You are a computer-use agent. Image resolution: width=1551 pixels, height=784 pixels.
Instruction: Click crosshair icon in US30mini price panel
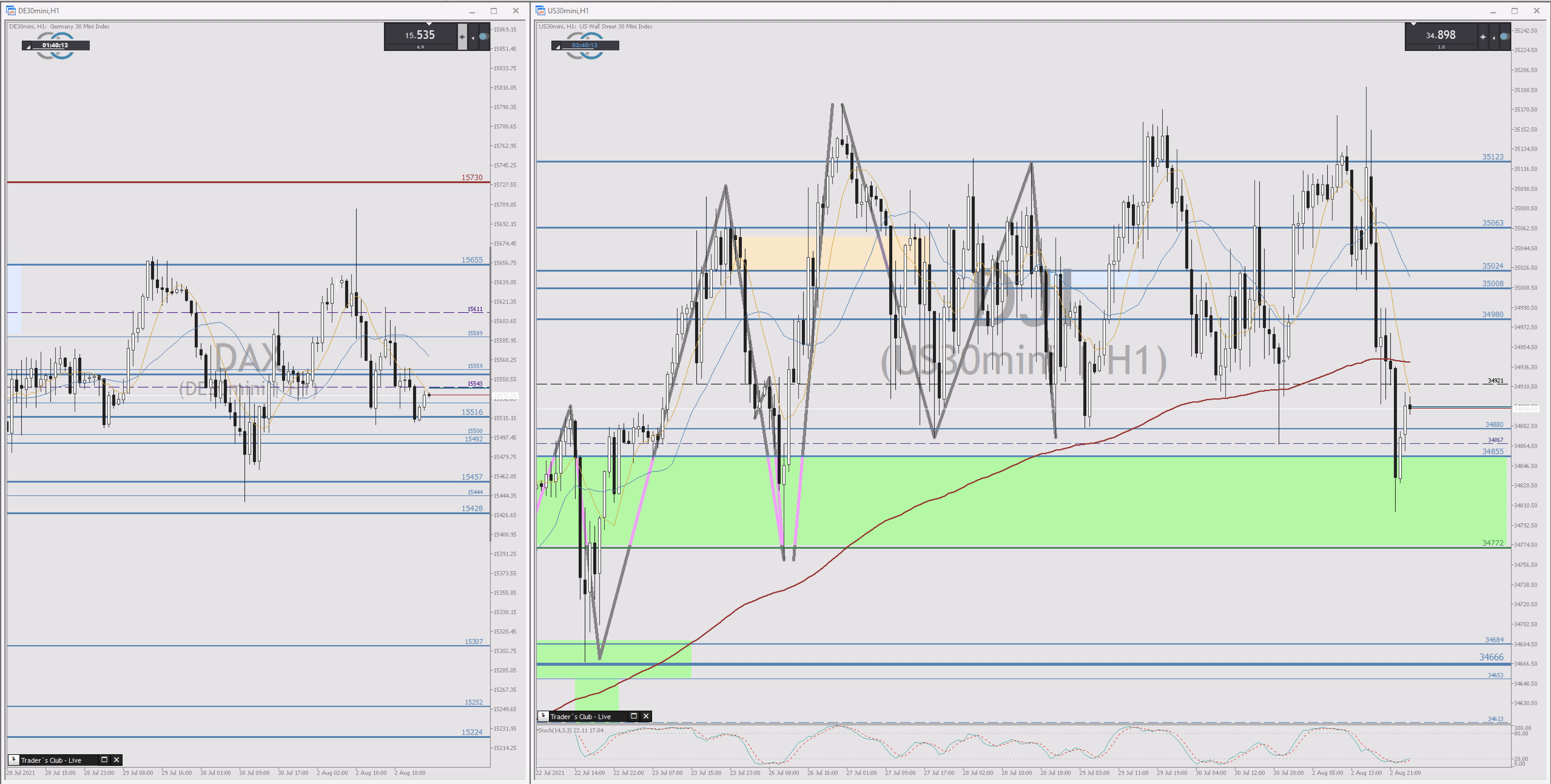pos(1483,37)
